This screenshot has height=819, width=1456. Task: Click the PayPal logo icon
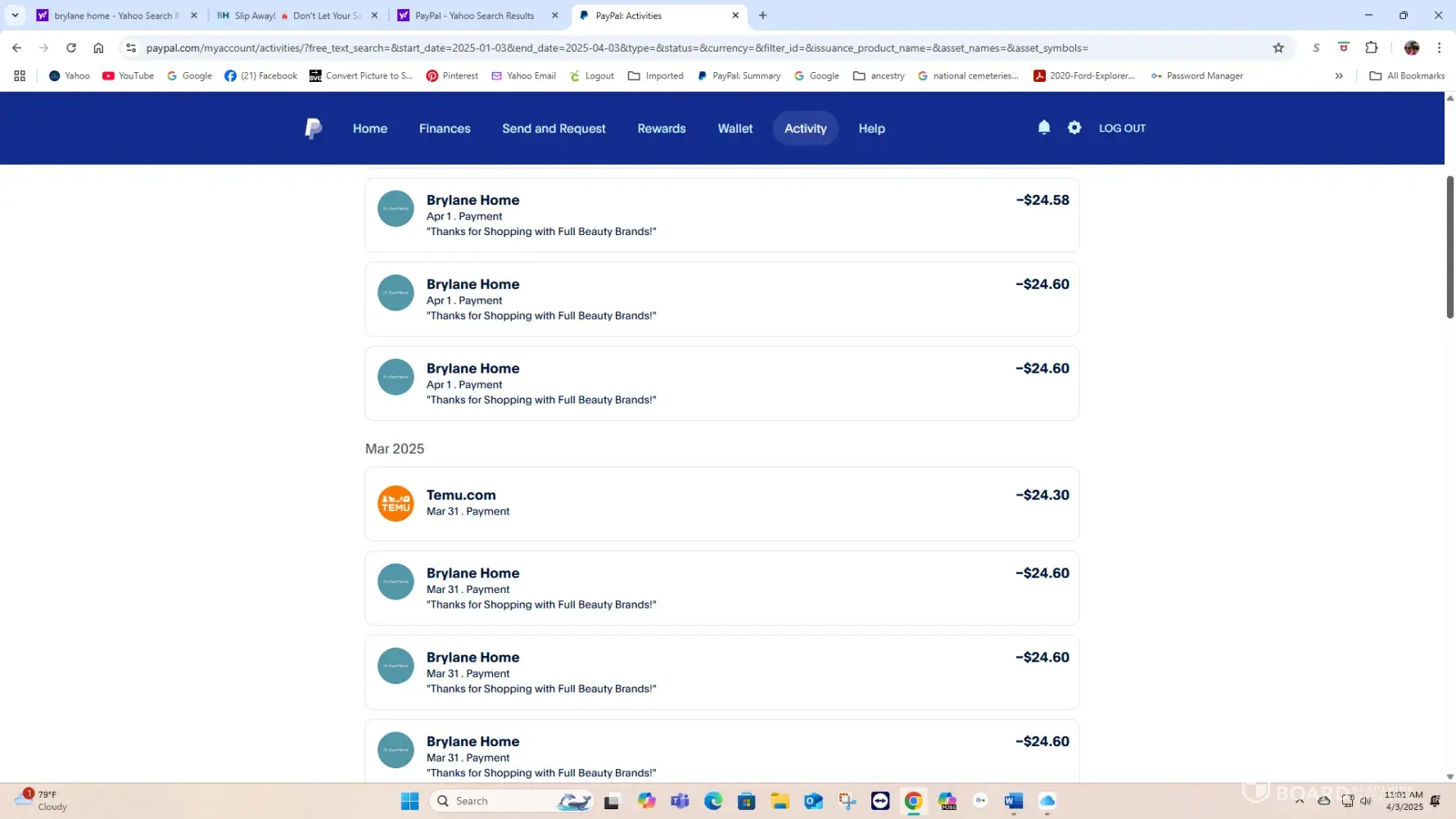pyautogui.click(x=313, y=129)
